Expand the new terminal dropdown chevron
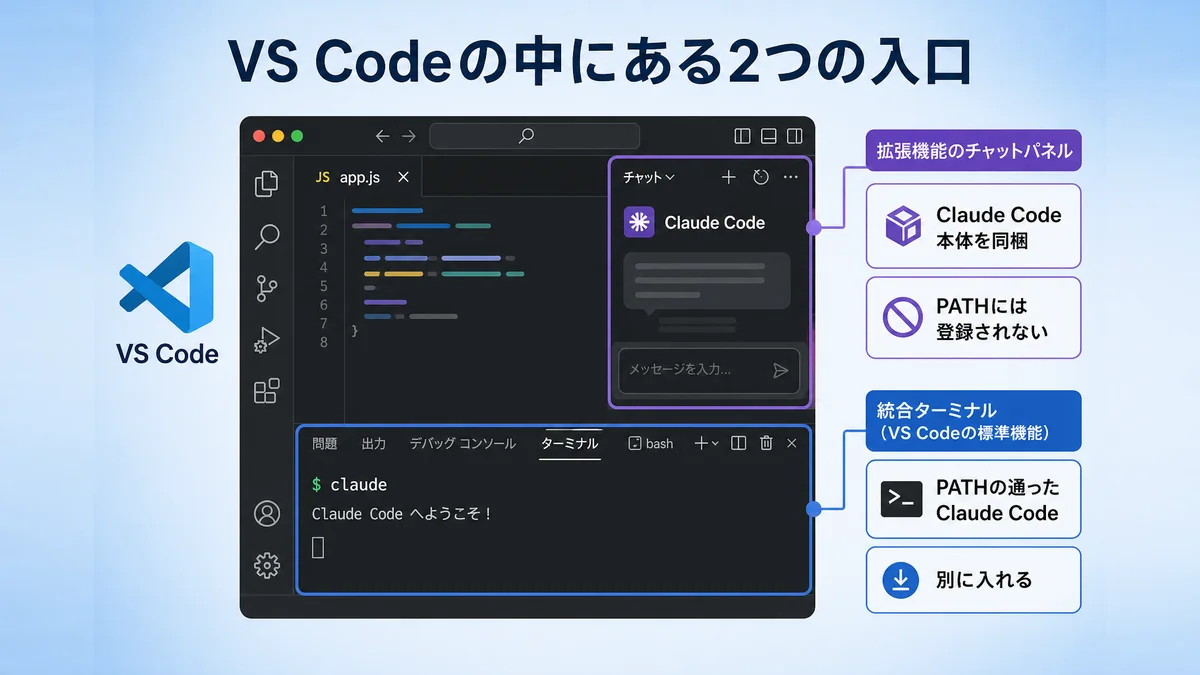This screenshot has height=675, width=1200. [x=714, y=443]
